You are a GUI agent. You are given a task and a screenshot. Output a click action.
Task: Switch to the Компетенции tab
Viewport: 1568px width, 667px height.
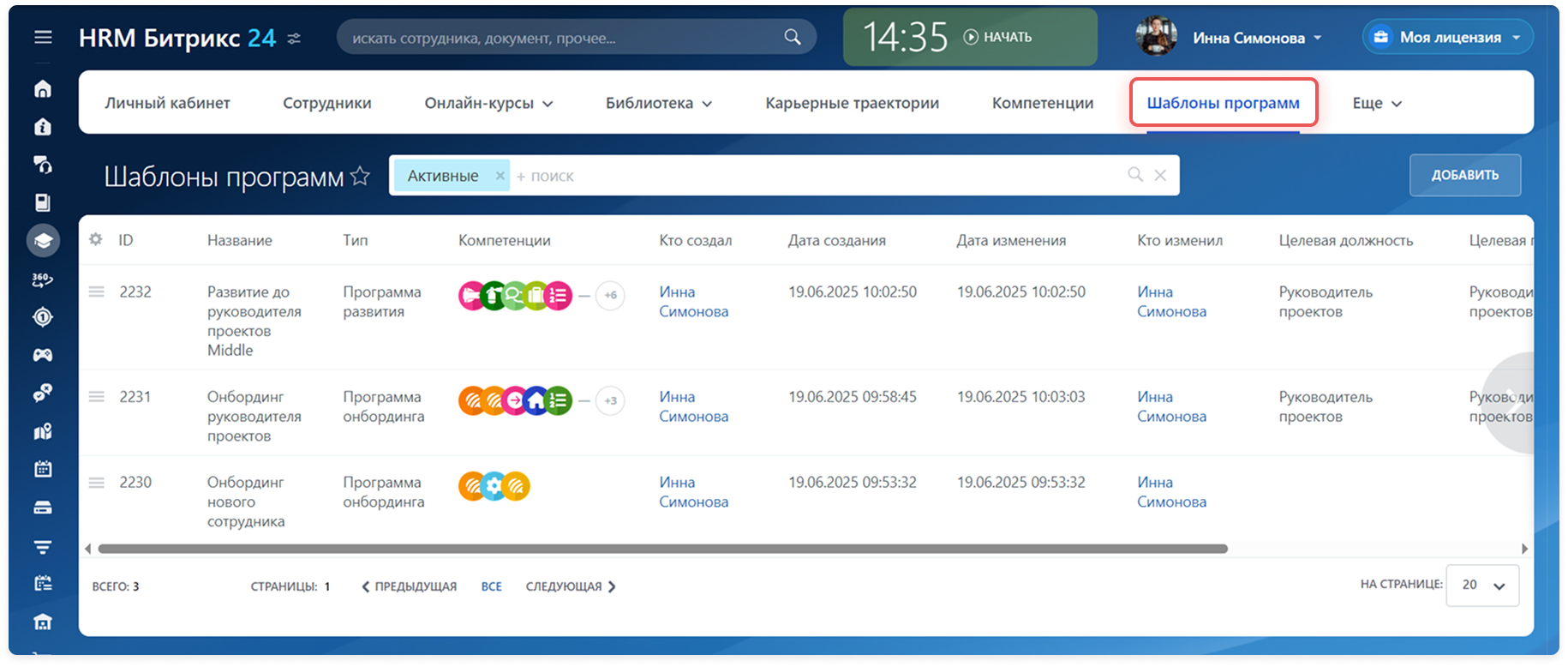coord(1042,104)
